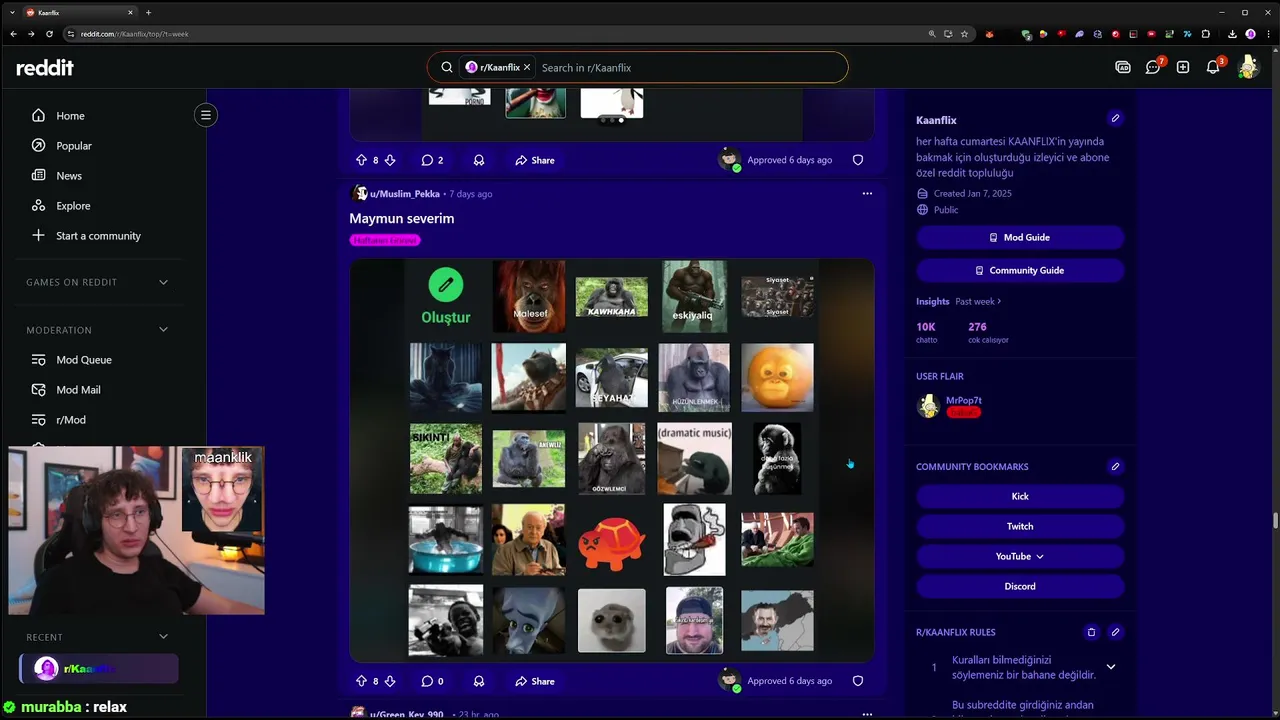
Task: Open comments on post showing 2 comments
Action: [432, 160]
